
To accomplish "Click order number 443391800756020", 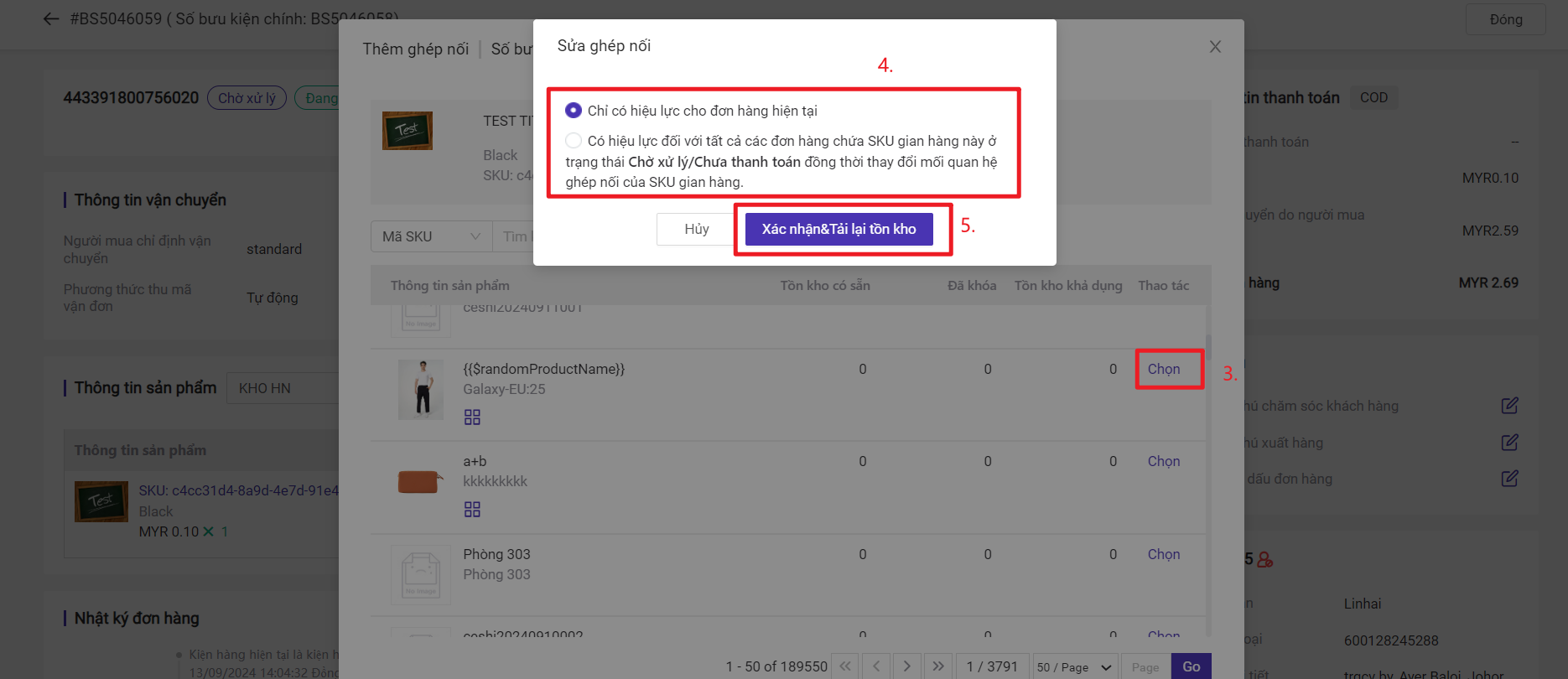I will click(131, 98).
